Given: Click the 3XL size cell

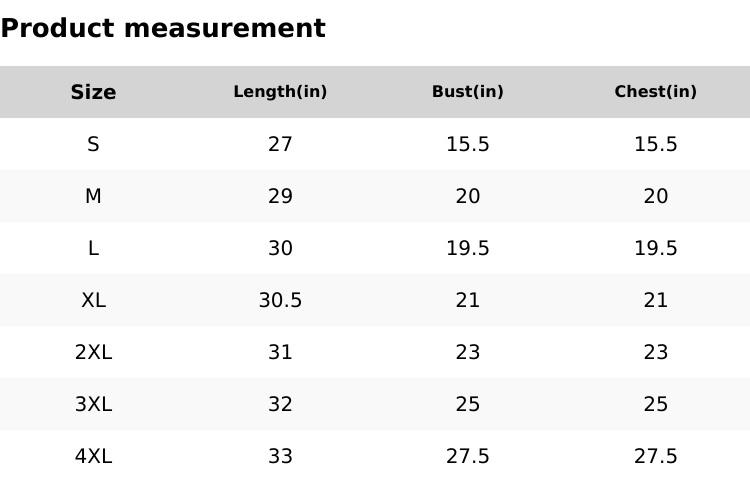Looking at the screenshot, I should [x=93, y=404].
